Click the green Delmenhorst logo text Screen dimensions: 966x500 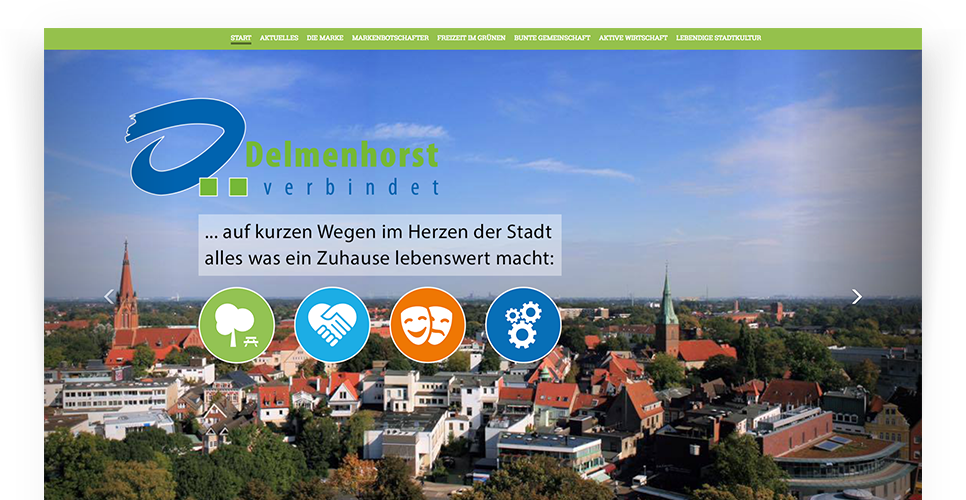pyautogui.click(x=341, y=155)
